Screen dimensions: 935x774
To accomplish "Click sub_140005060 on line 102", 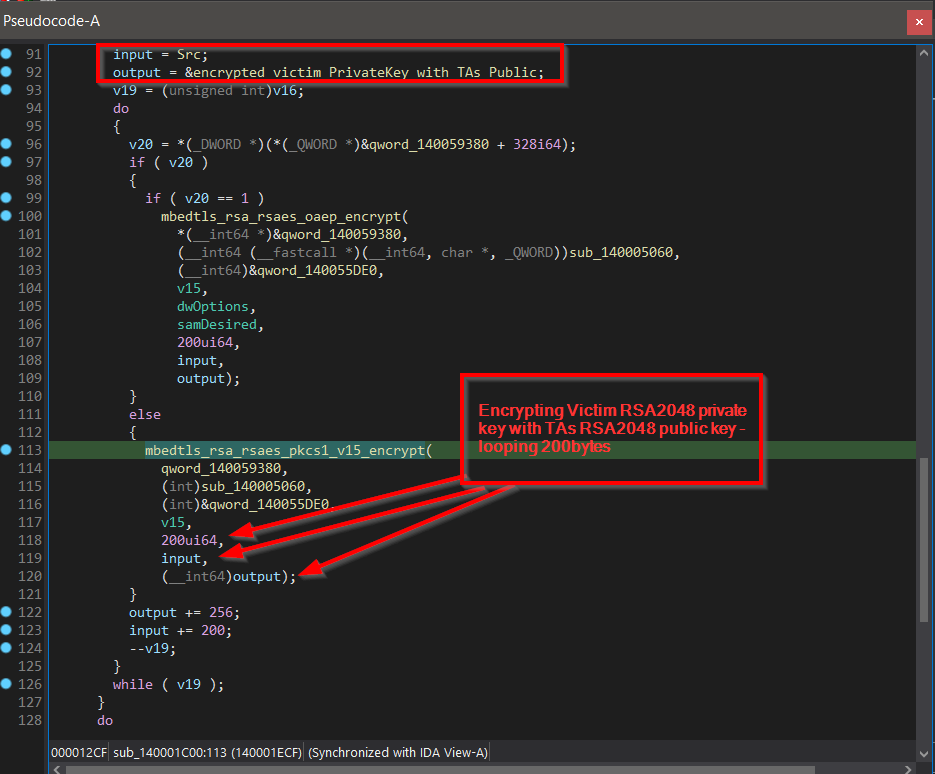I will pyautogui.click(x=621, y=252).
